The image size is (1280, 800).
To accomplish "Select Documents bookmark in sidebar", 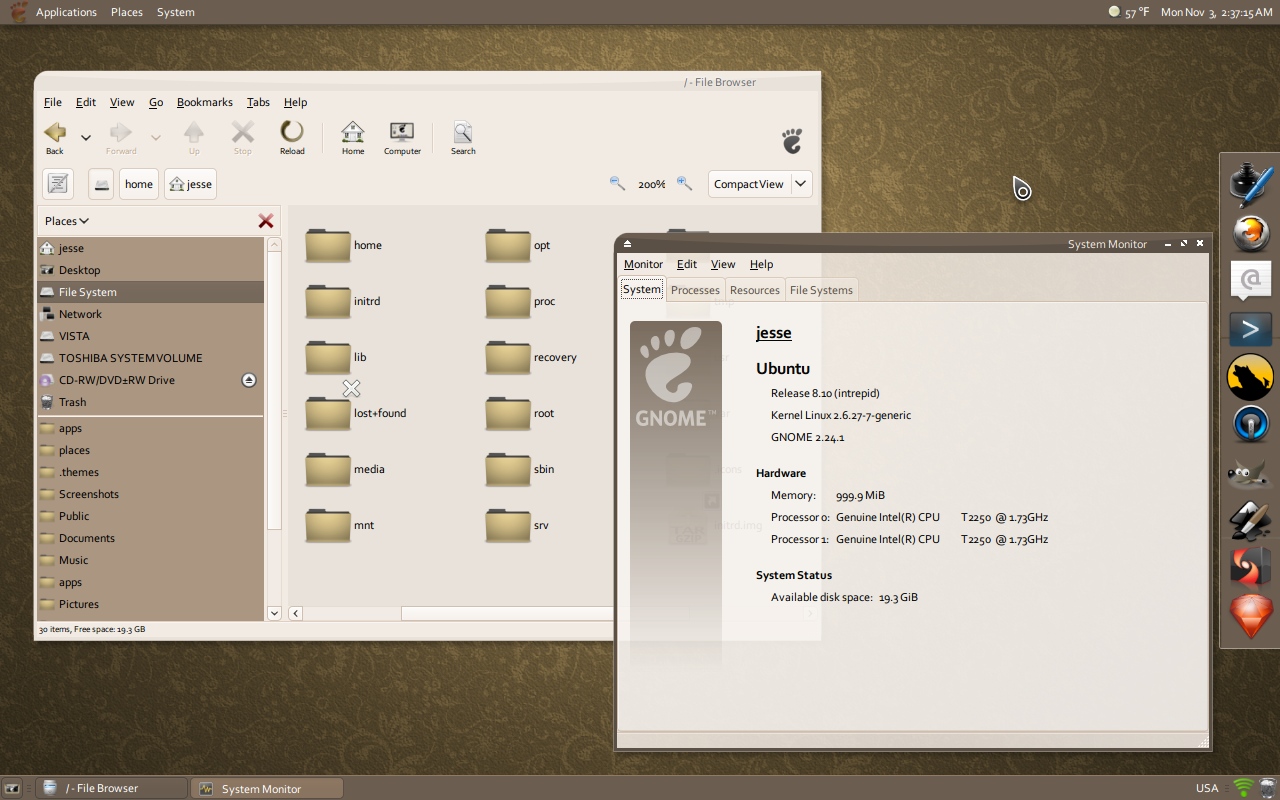I will pos(151,538).
